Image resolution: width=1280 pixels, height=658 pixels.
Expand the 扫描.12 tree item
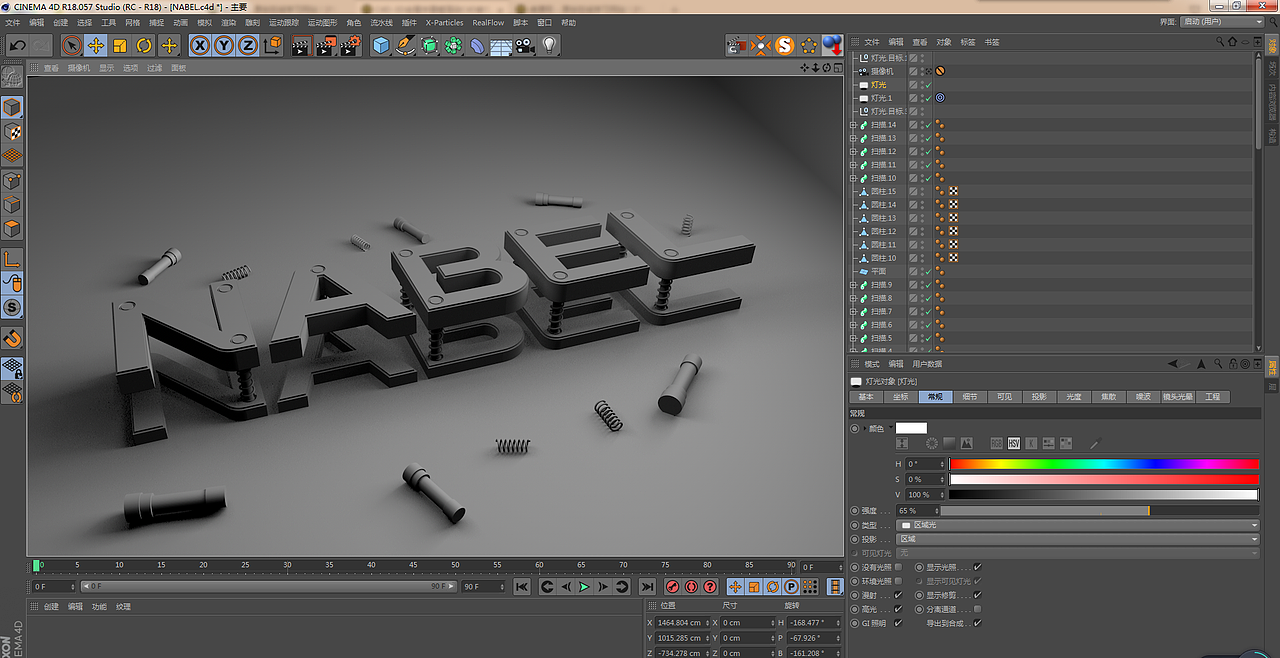853,152
